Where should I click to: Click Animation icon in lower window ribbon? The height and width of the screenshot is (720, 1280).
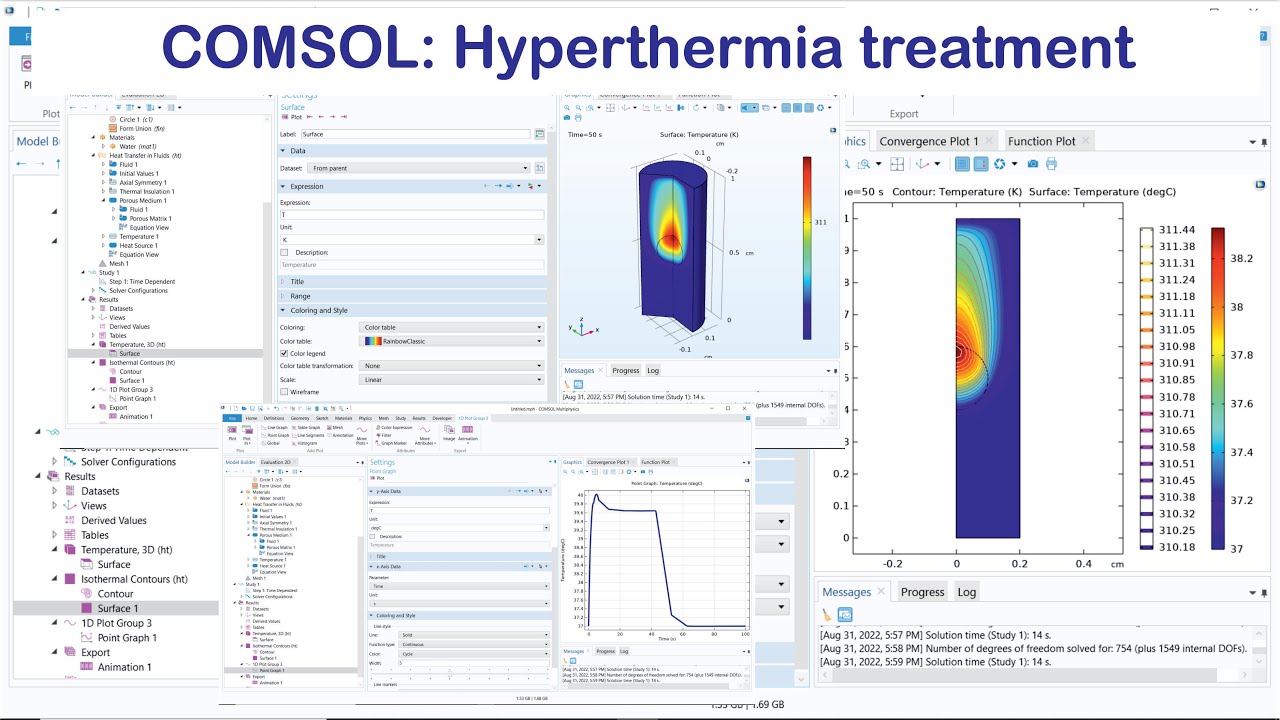point(467,429)
